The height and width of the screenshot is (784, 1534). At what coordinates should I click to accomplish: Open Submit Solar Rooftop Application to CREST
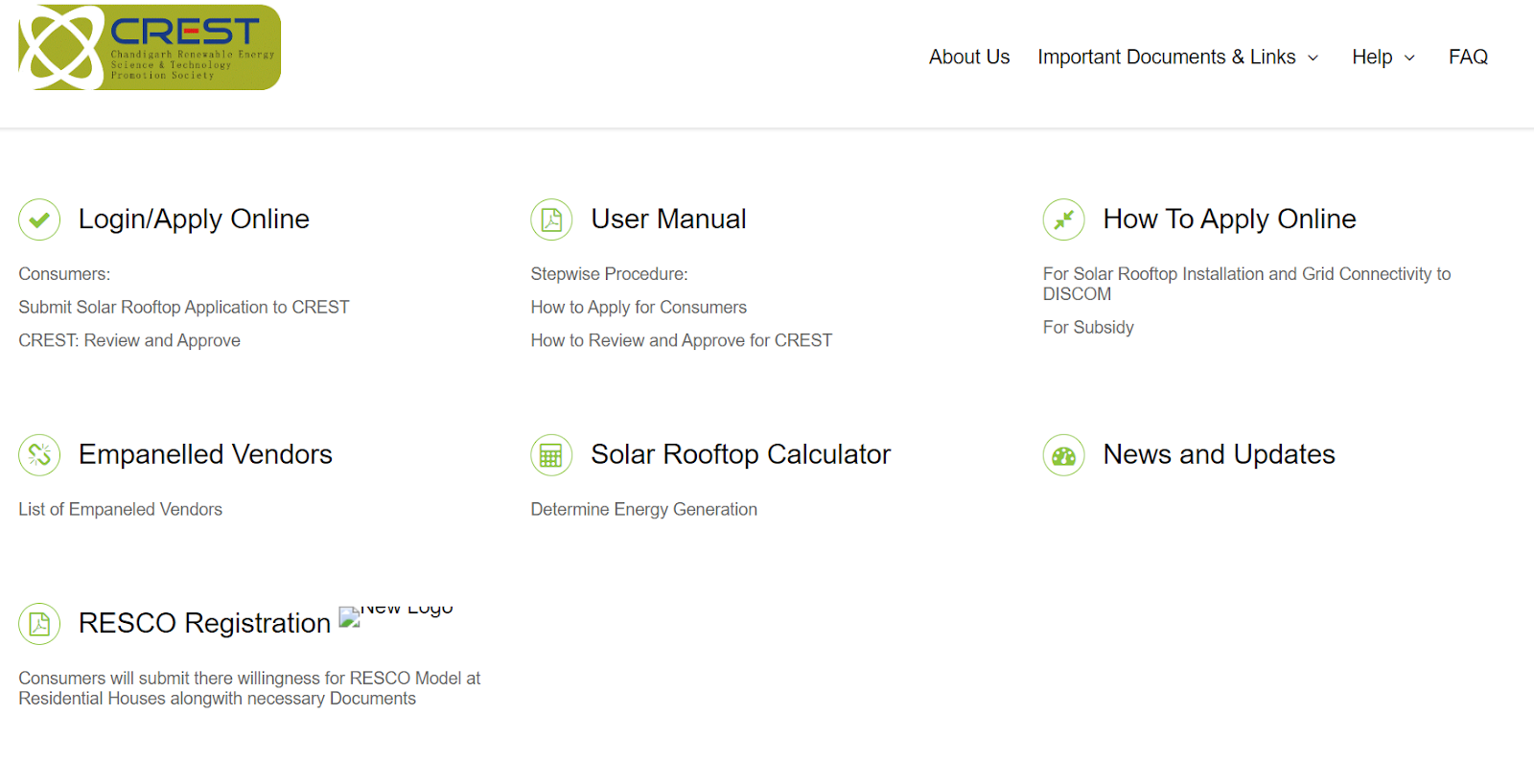tap(184, 308)
